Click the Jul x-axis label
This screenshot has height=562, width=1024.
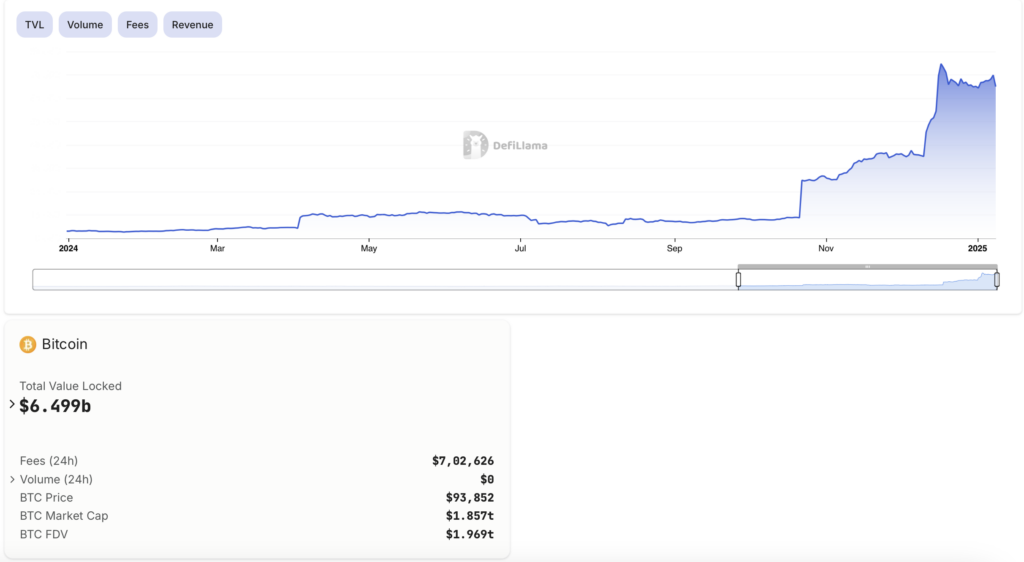pos(520,249)
